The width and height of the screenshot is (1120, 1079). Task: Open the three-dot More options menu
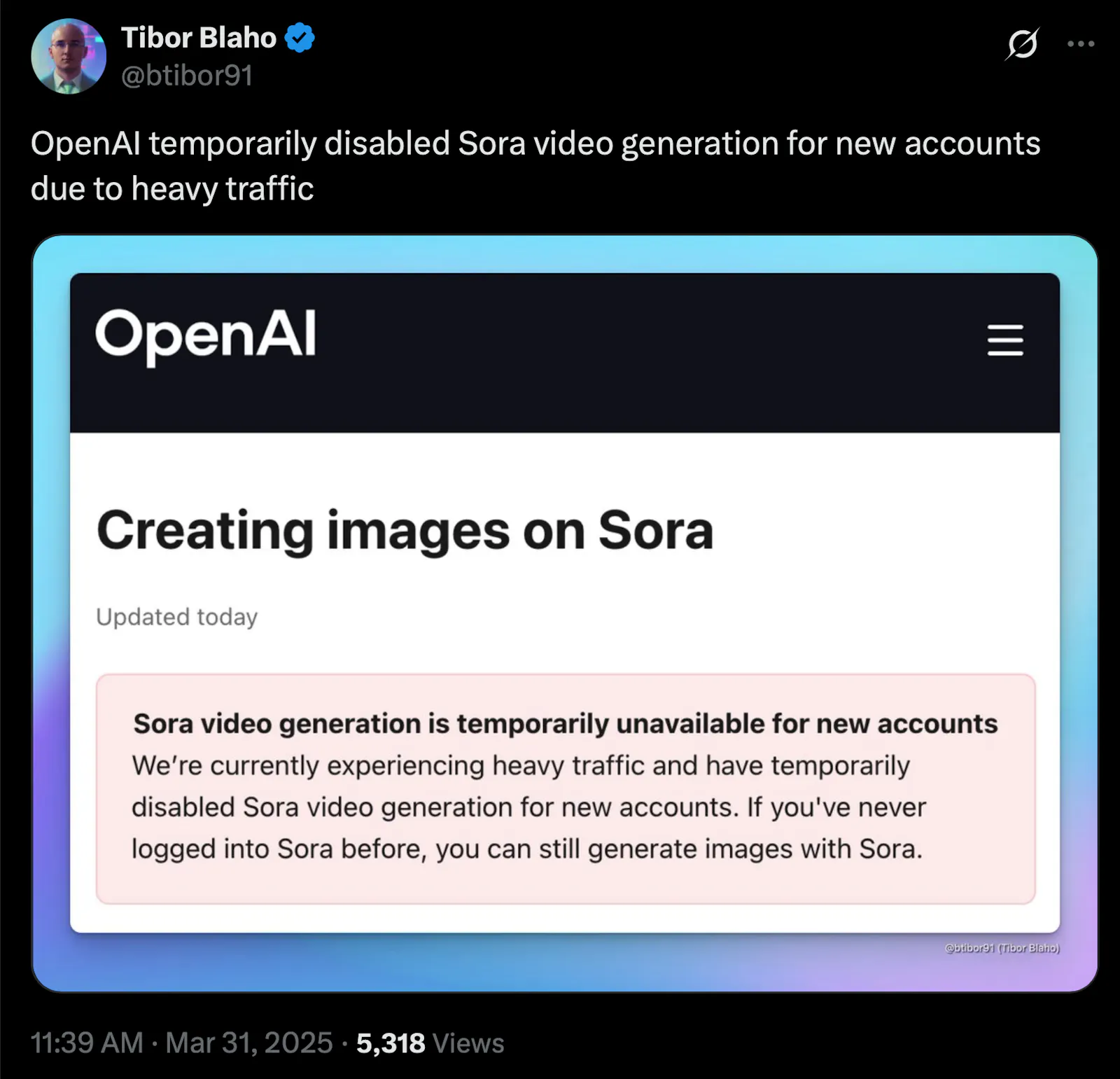[1080, 44]
